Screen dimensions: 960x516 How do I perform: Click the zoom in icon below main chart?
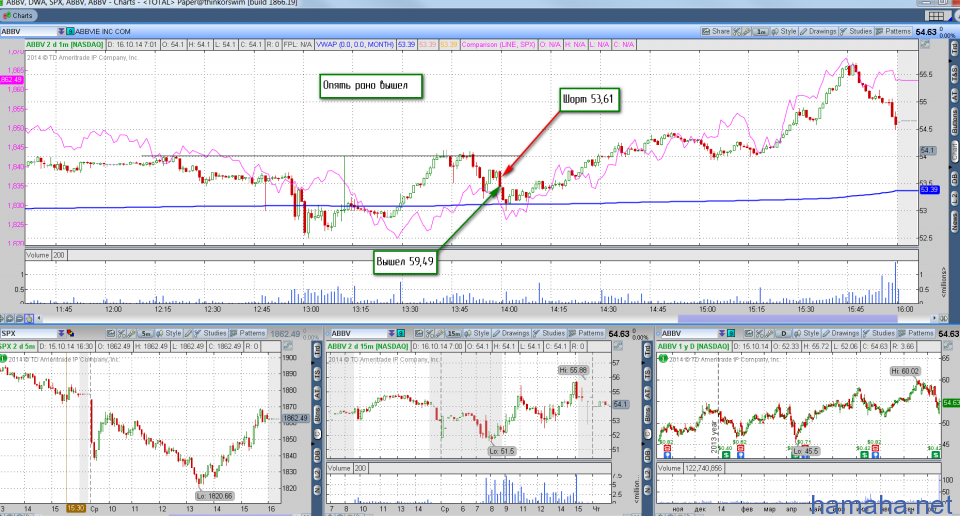point(10,318)
